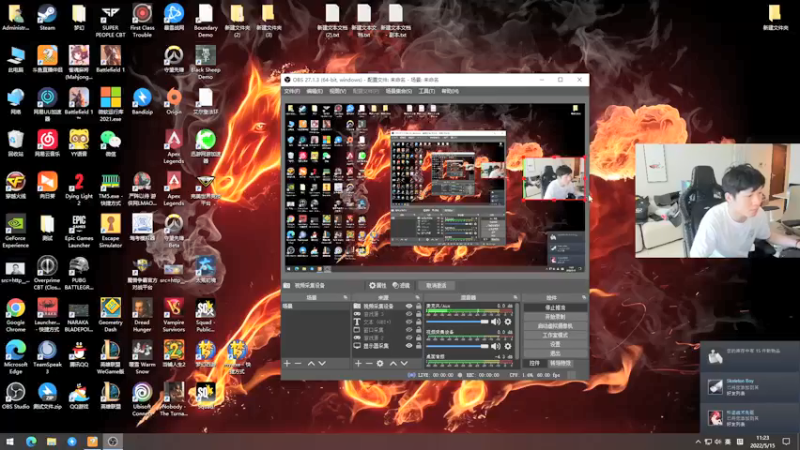Move selected scene up with arrow
The image size is (800, 450).
point(311,363)
